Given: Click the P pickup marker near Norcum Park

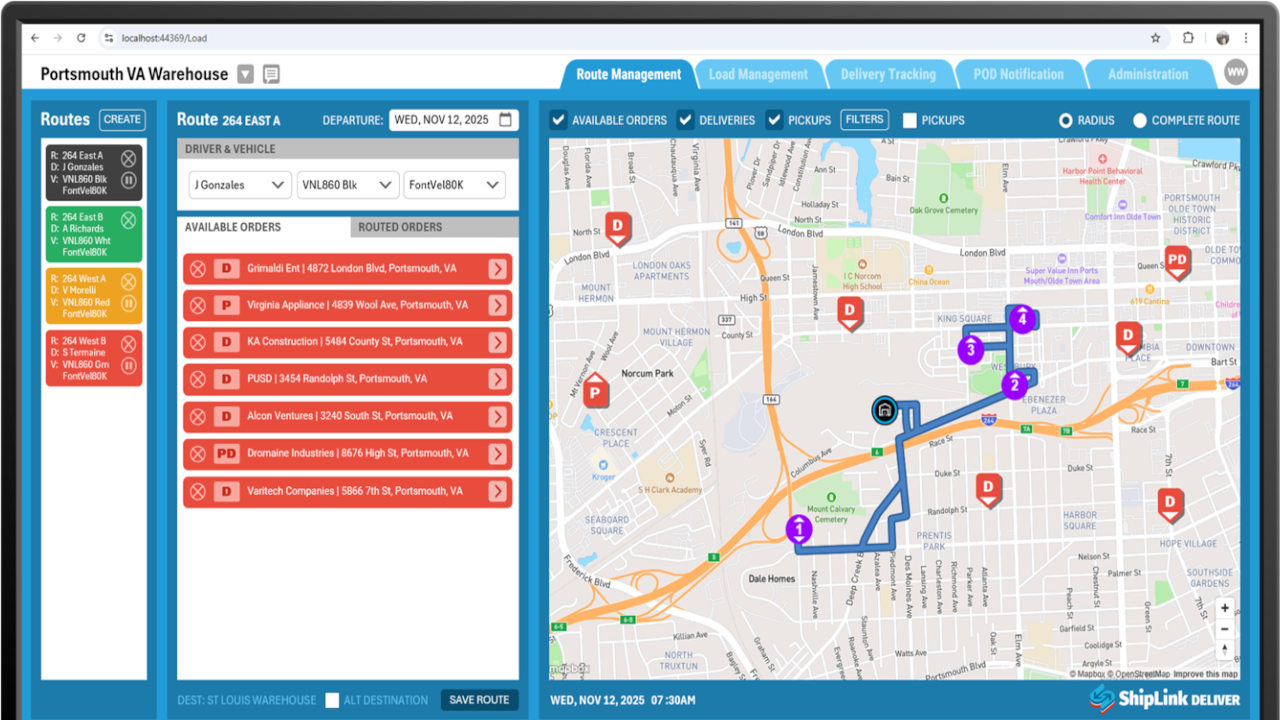Looking at the screenshot, I should point(596,392).
